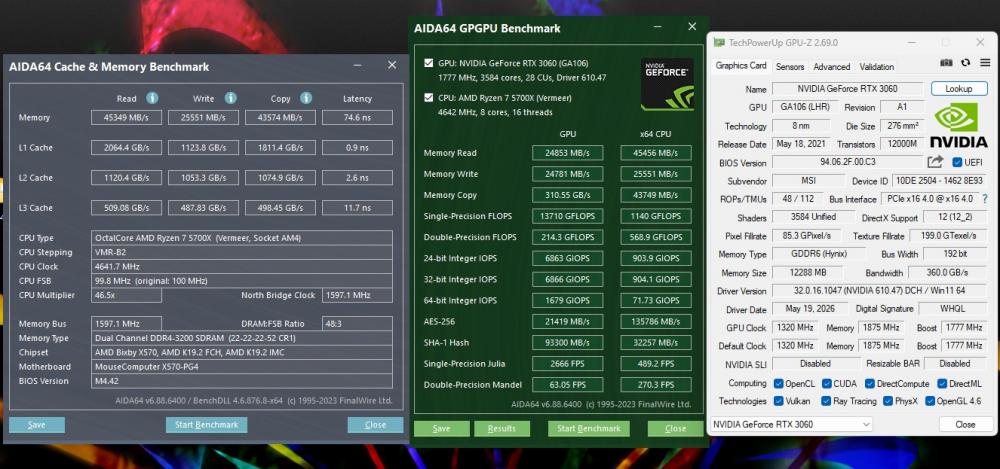Click the Memory Latency value 74.6 ns
The width and height of the screenshot is (1000, 469).
pos(357,117)
